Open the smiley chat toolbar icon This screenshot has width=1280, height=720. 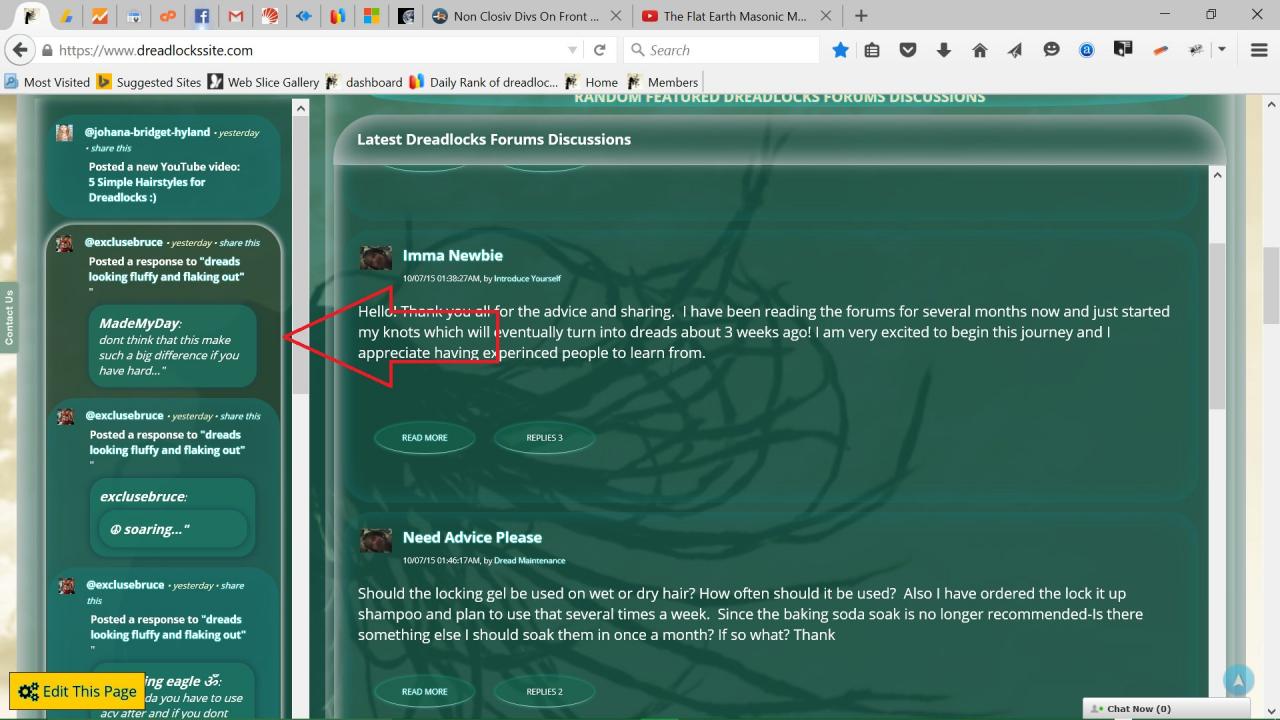[x=1051, y=50]
